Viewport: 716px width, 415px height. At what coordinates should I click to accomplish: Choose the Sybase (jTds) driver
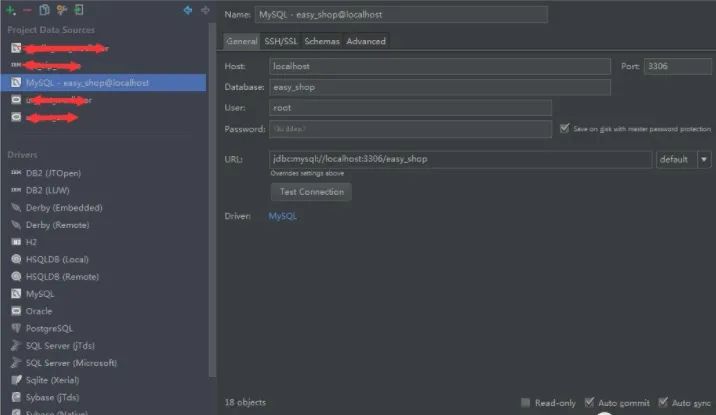(x=52, y=398)
